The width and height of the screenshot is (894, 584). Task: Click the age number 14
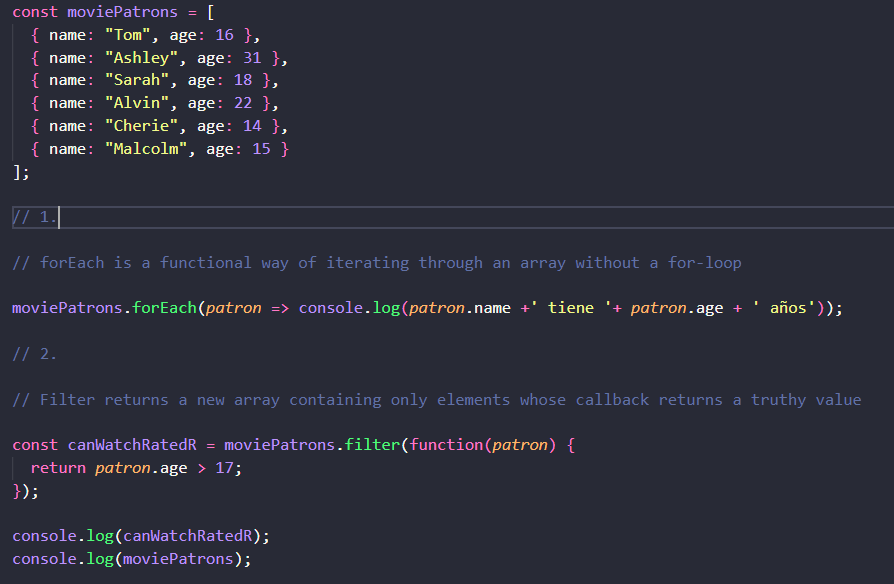pyautogui.click(x=252, y=125)
